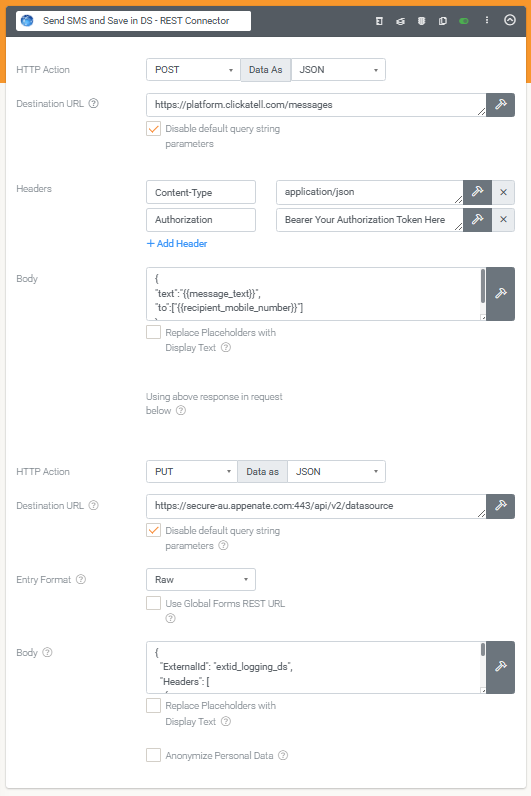531x796 pixels.
Task: Open the second Data as JSON dropdown
Action: pyautogui.click(x=337, y=472)
